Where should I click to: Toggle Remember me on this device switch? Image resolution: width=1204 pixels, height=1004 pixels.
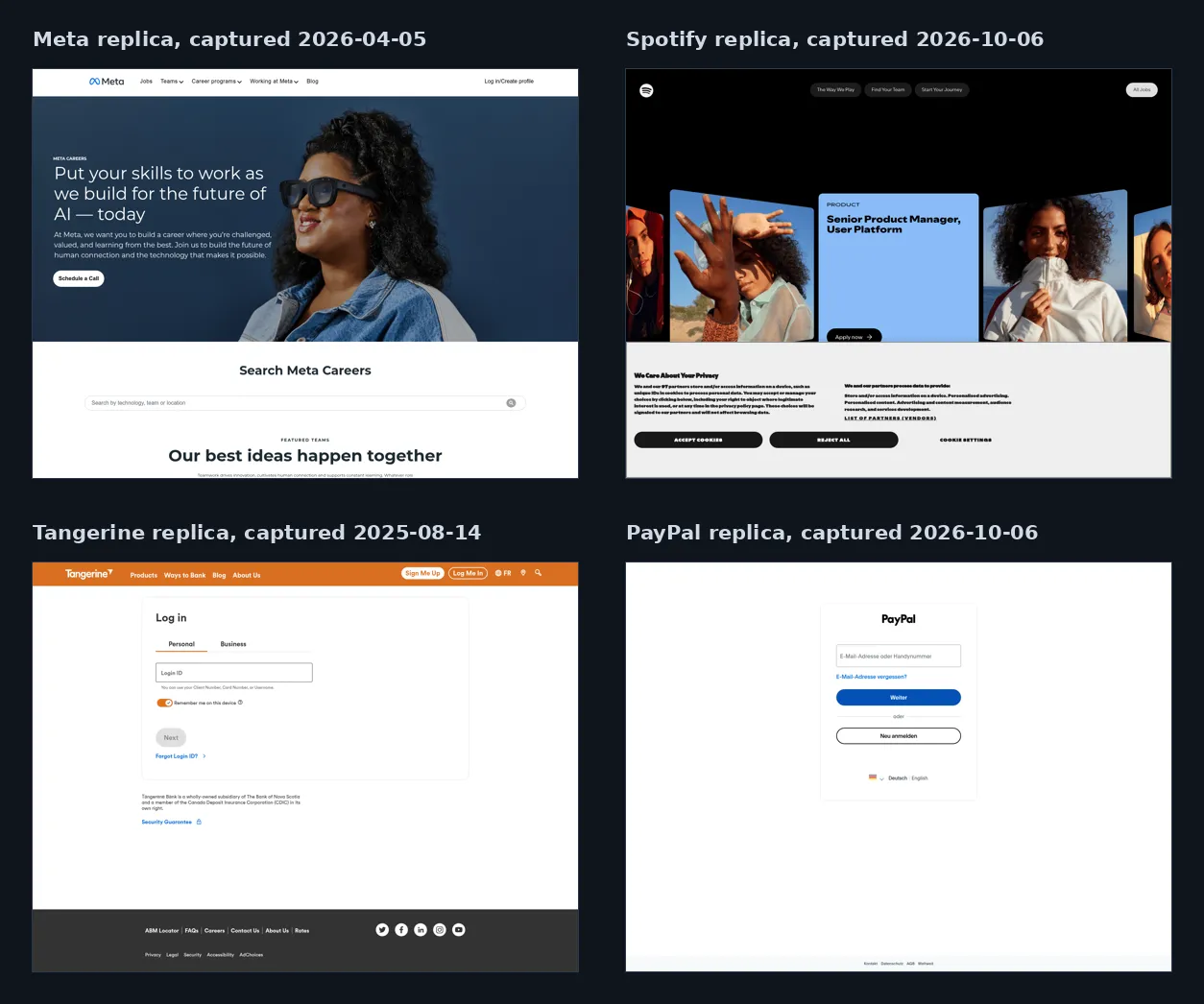click(x=164, y=703)
